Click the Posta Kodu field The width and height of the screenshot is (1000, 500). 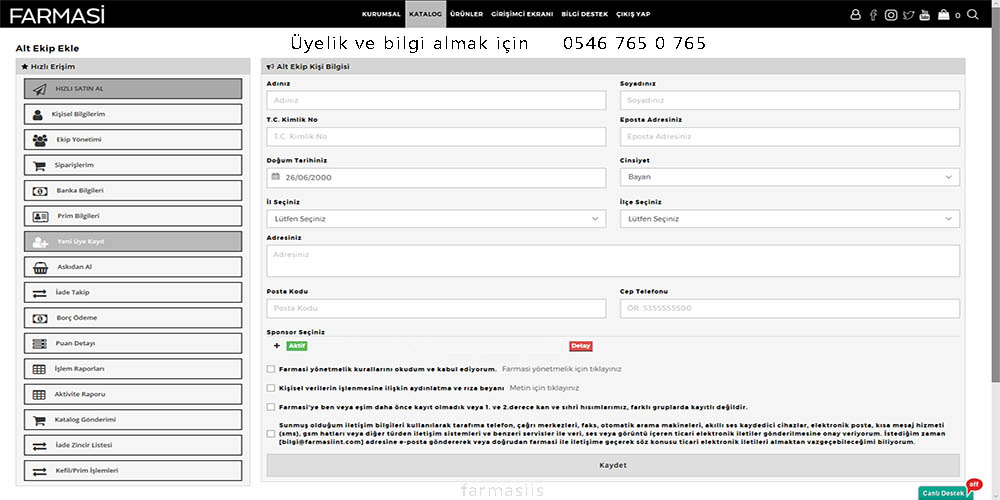click(x=436, y=308)
